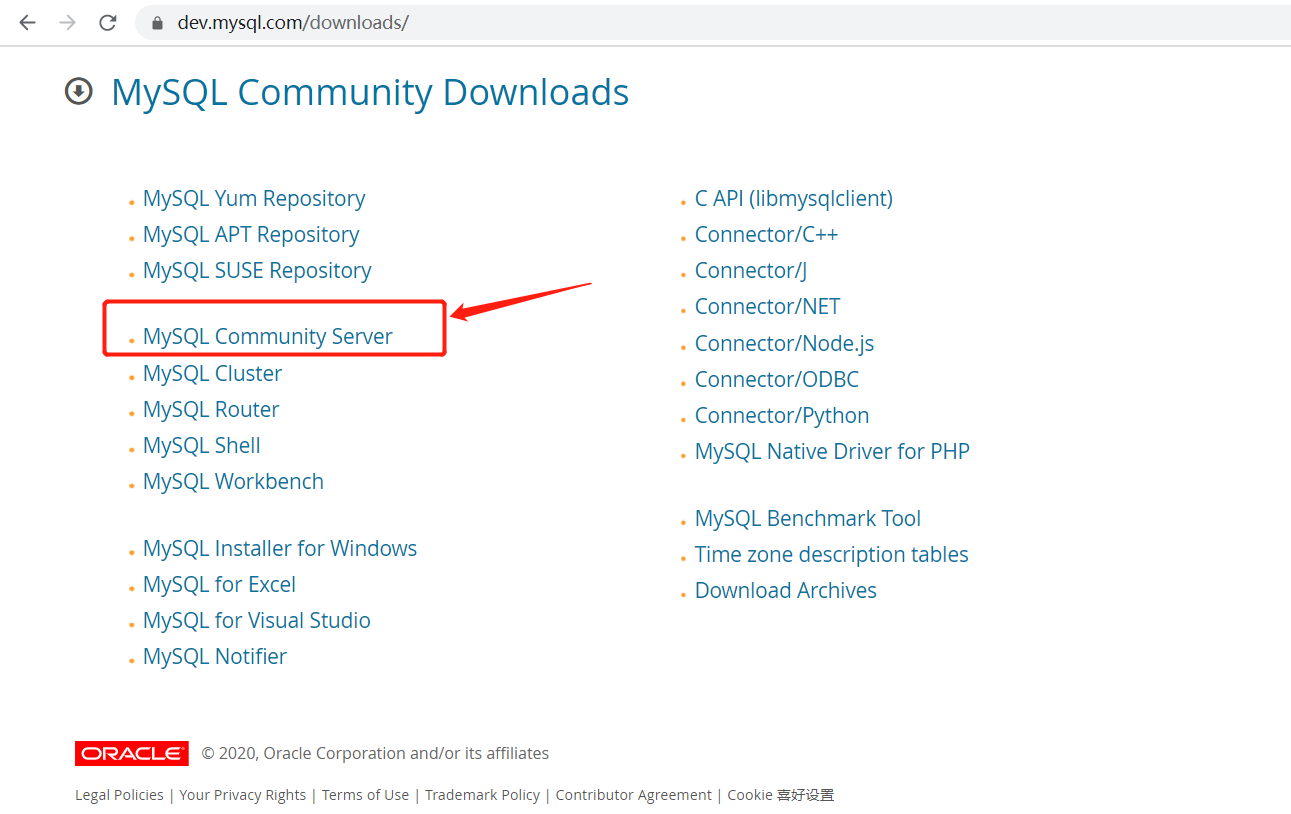Select the Oracle copyright notice text

coord(375,753)
